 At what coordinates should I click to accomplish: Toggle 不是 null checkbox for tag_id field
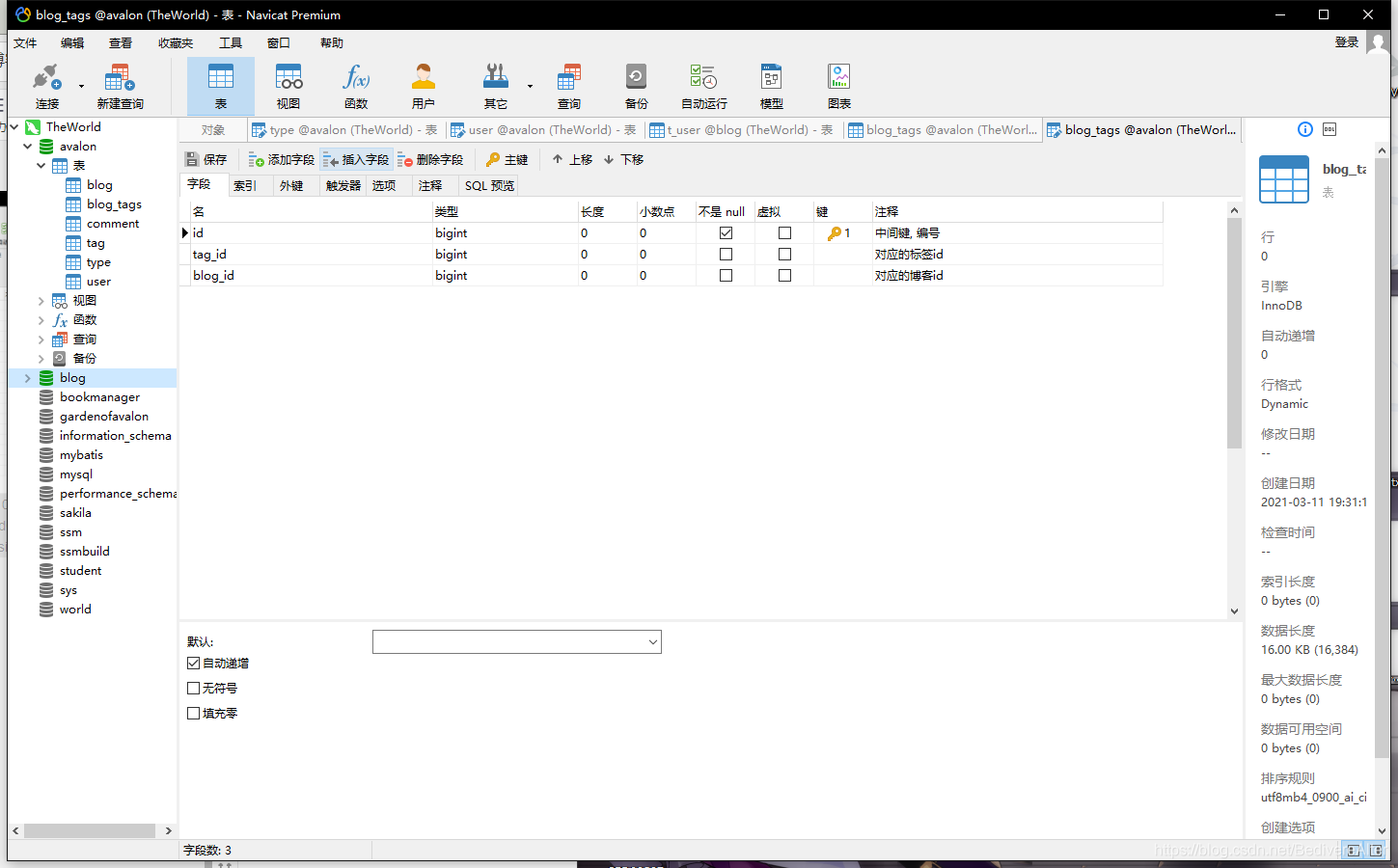tap(726, 254)
